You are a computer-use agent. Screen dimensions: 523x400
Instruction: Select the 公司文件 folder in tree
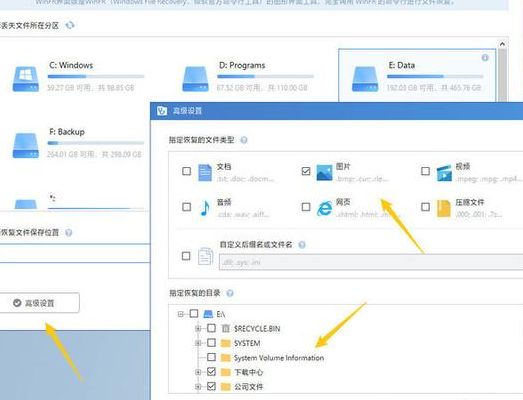(x=248, y=387)
